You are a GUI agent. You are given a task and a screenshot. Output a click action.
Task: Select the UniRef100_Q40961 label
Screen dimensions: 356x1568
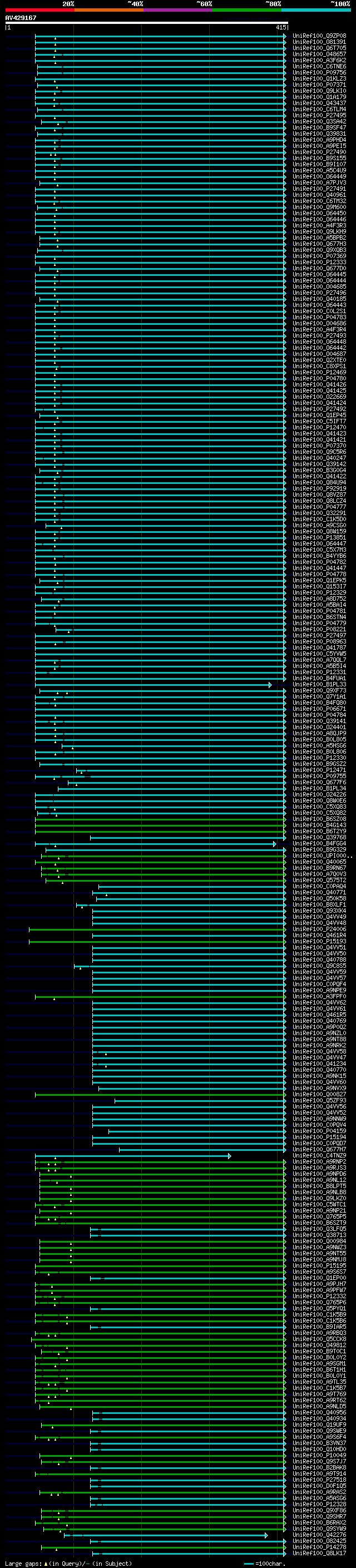[319, 195]
